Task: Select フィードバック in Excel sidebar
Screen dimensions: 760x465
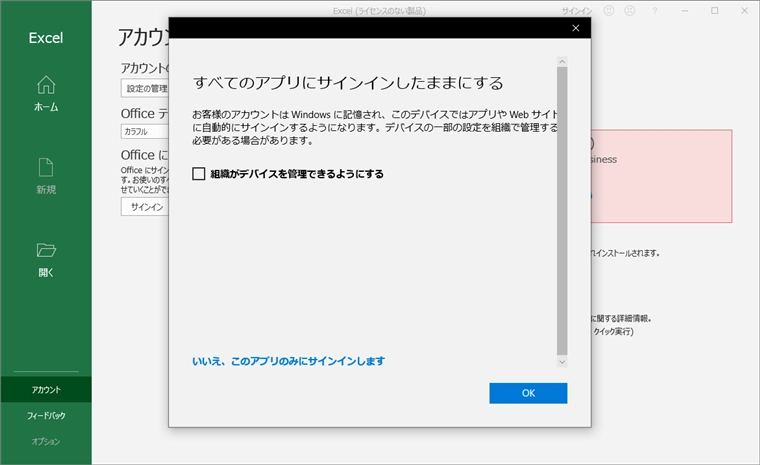Action: pos(46,416)
